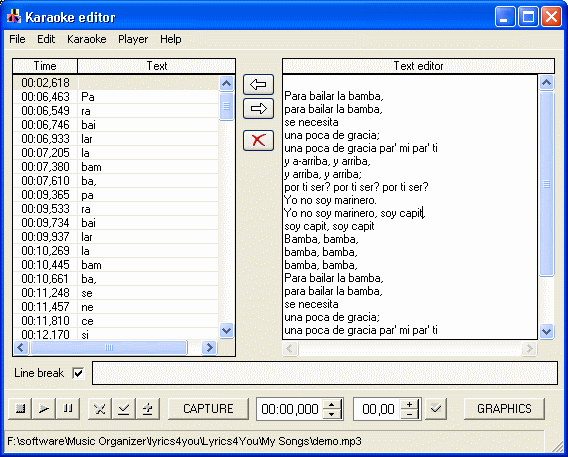Click the cross-mark toolbar icon
This screenshot has height=457, width=568.
(x=100, y=409)
